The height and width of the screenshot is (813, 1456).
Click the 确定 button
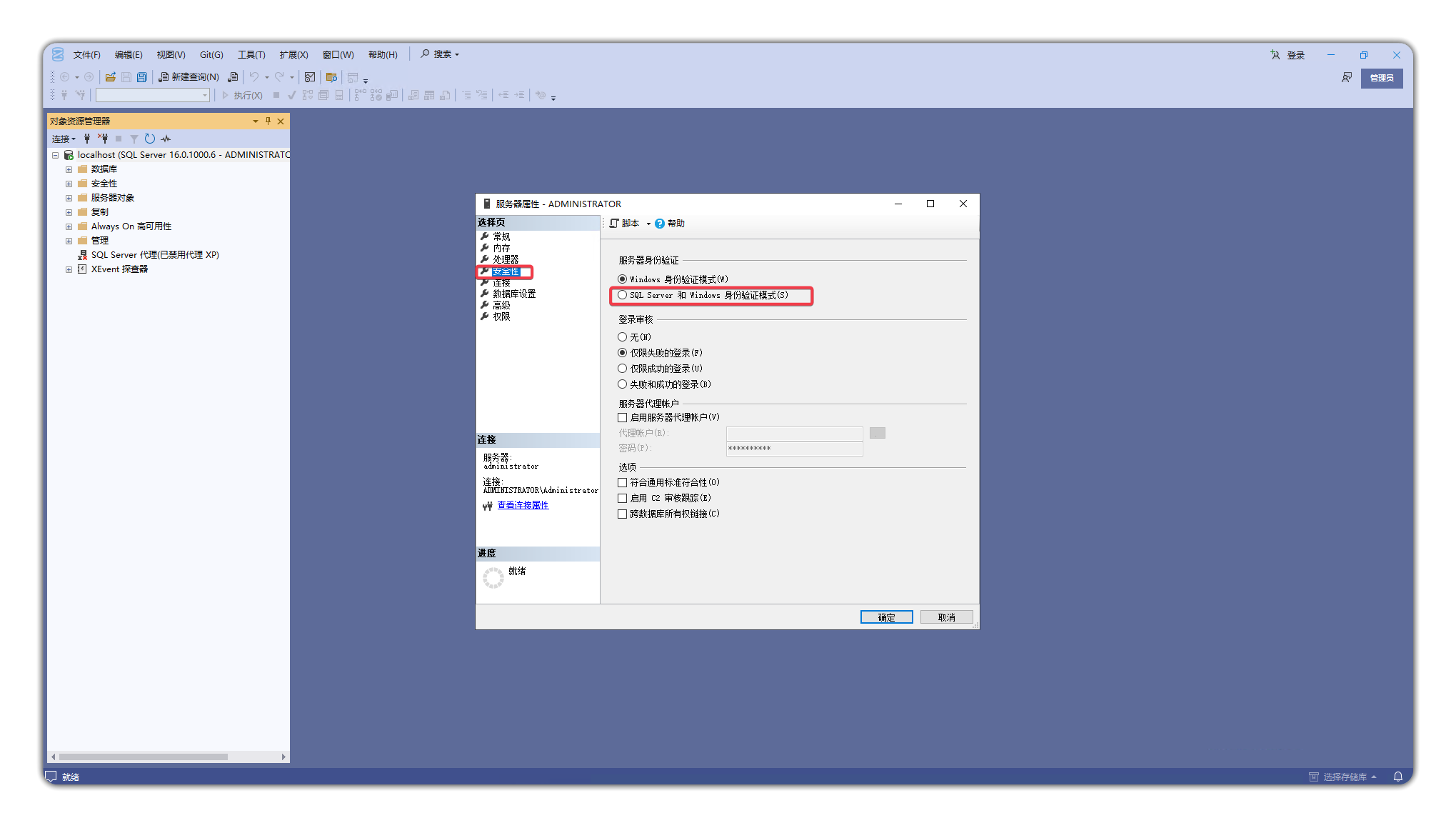tap(886, 617)
